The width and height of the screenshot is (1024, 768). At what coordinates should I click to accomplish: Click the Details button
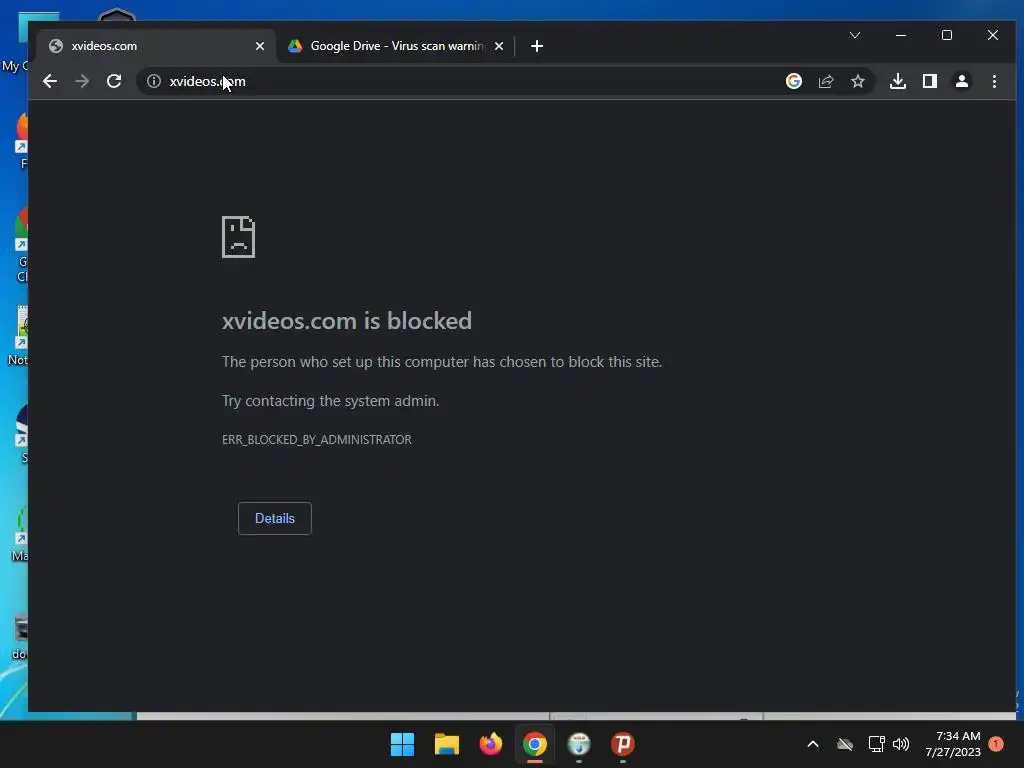[275, 519]
